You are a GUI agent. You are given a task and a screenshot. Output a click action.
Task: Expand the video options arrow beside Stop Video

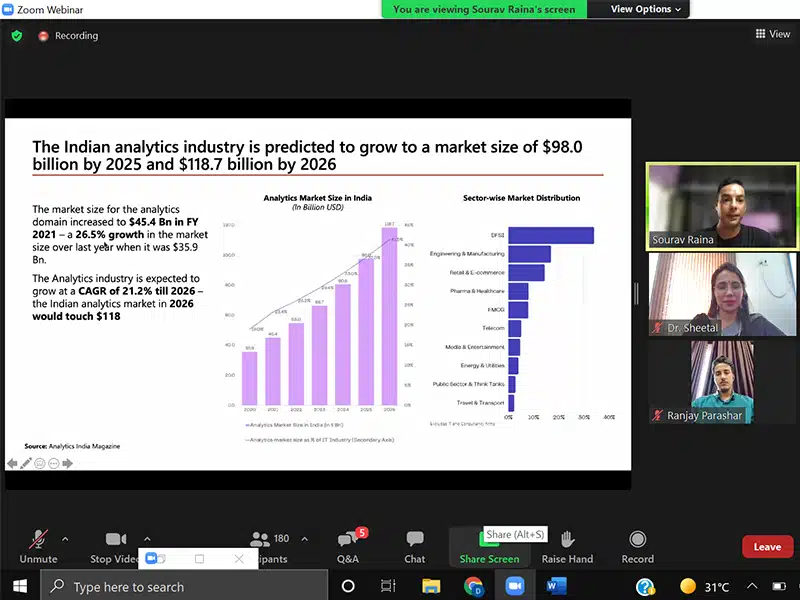(x=147, y=538)
